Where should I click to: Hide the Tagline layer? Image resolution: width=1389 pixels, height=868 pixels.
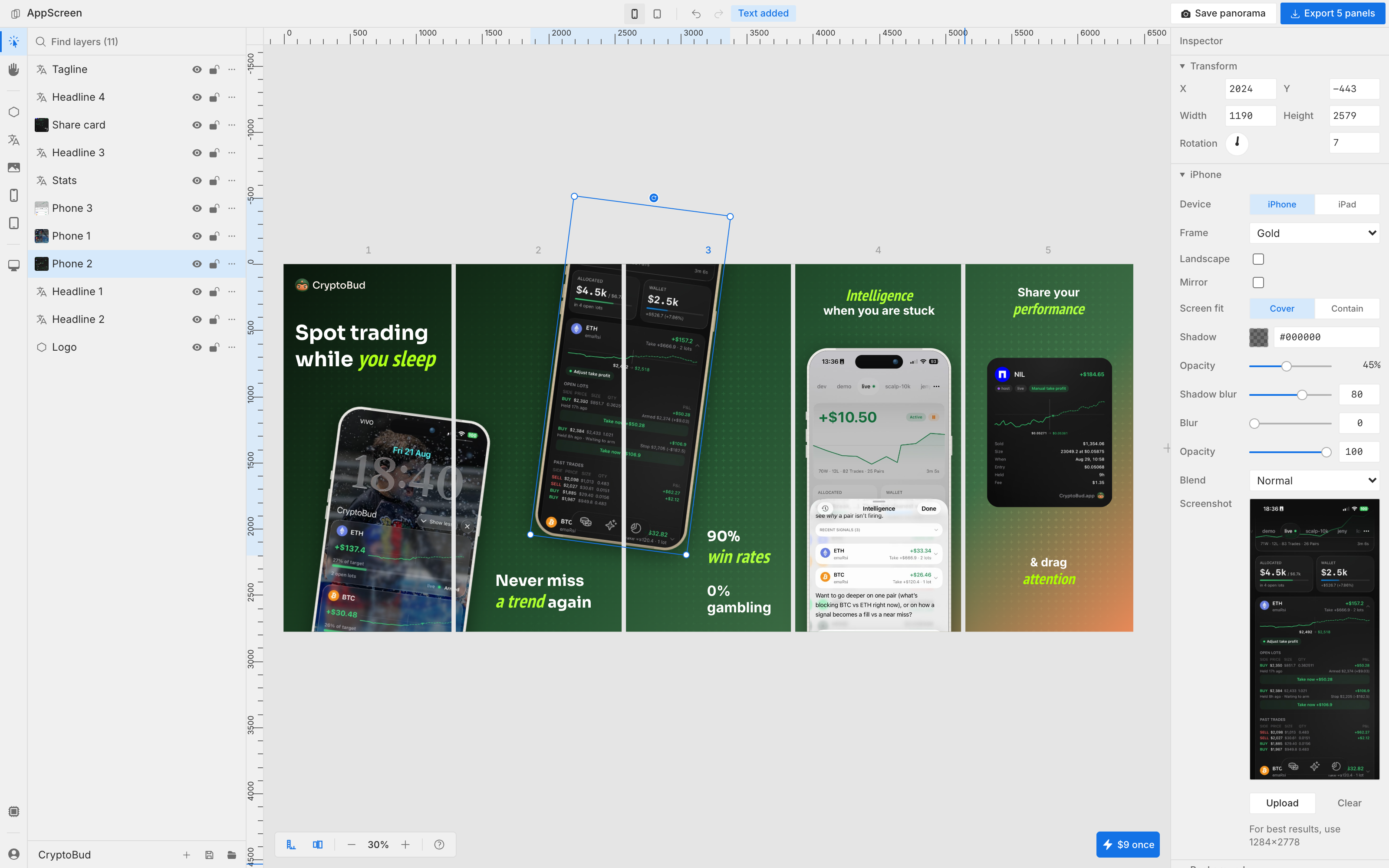click(197, 69)
